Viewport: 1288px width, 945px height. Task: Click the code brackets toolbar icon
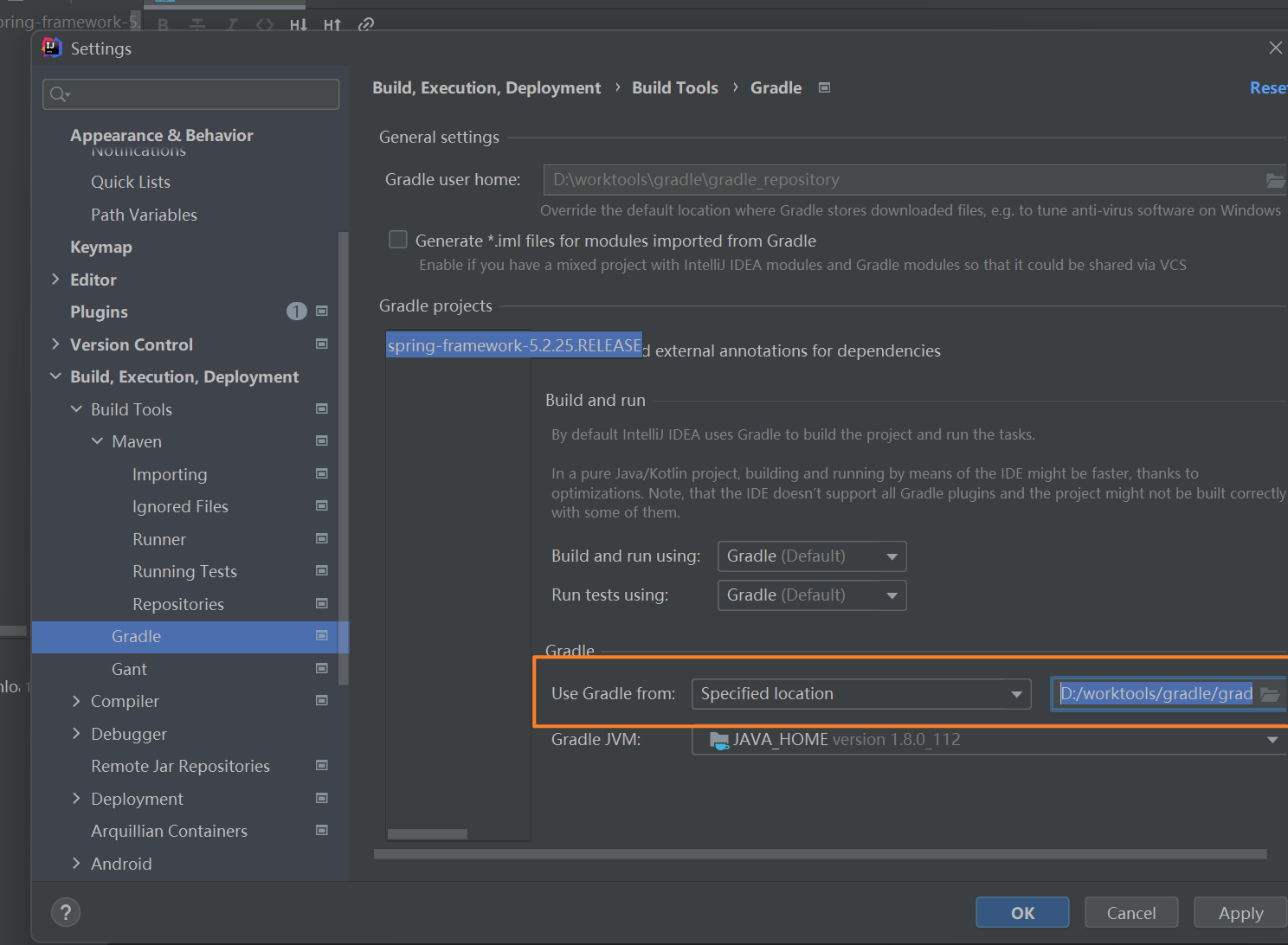tap(265, 24)
